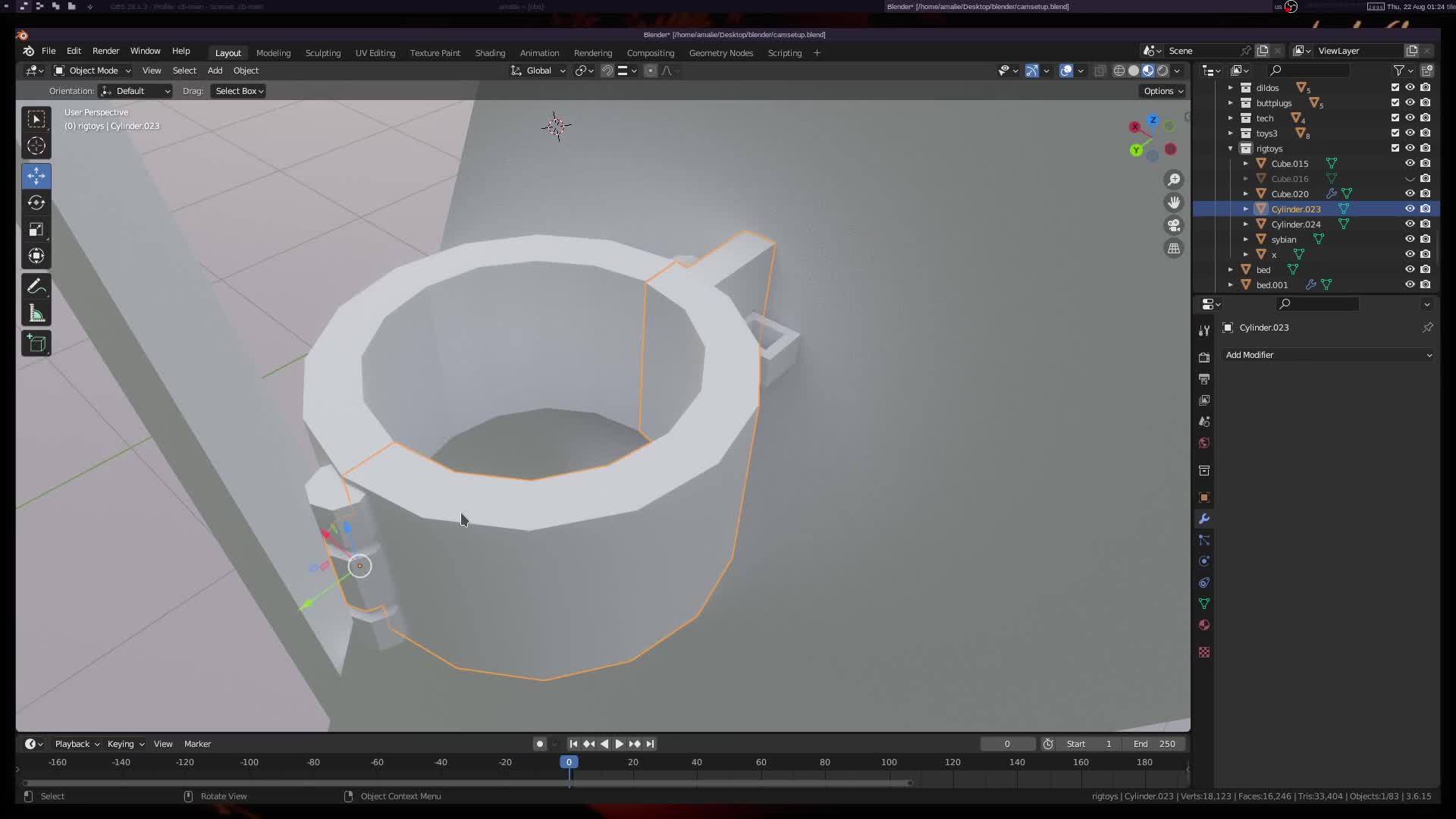Uncheck the rigtoys collection checkbox

(x=1395, y=148)
